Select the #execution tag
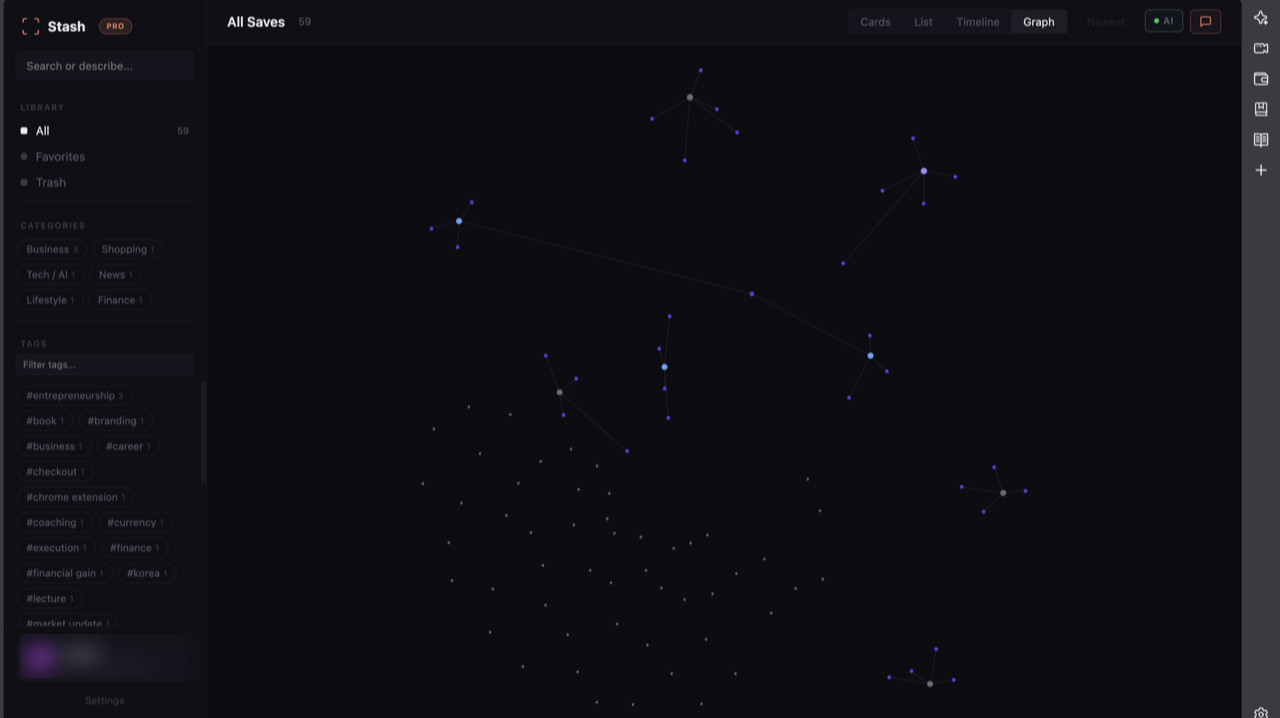The width and height of the screenshot is (1280, 718). (x=57, y=548)
